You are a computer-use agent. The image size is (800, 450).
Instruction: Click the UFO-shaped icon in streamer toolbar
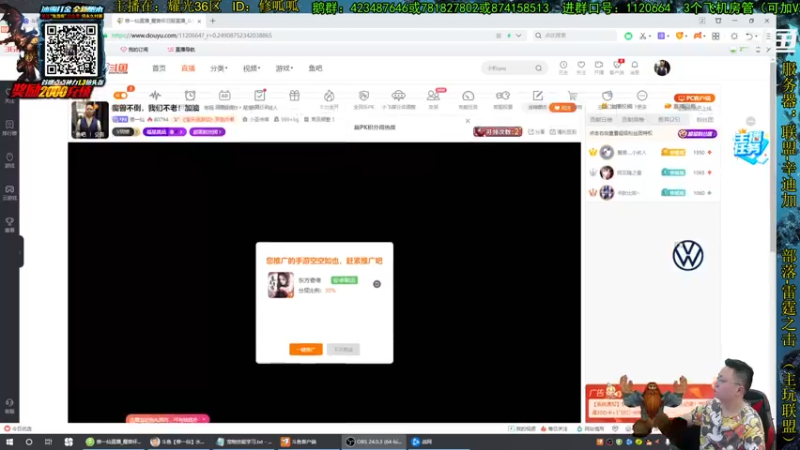(398, 95)
